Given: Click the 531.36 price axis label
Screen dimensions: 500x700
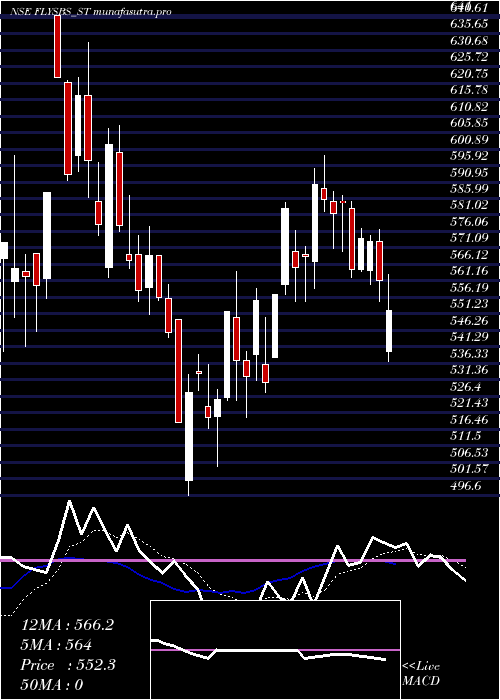Looking at the screenshot, I should click(470, 370).
